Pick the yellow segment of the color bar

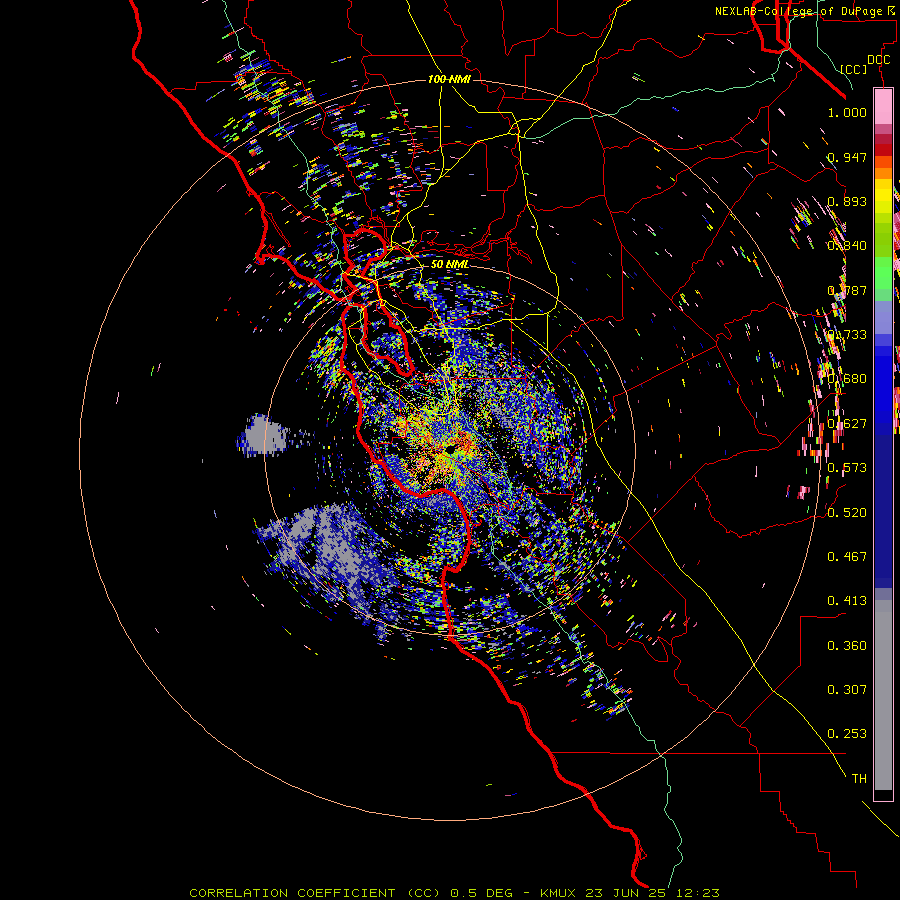click(x=883, y=197)
